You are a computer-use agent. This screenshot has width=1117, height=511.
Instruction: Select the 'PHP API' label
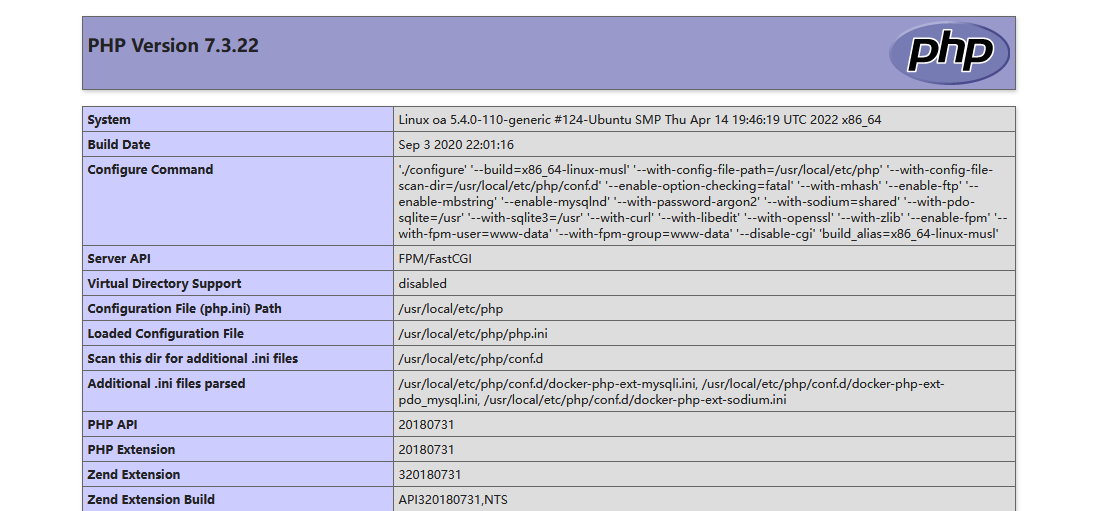112,425
